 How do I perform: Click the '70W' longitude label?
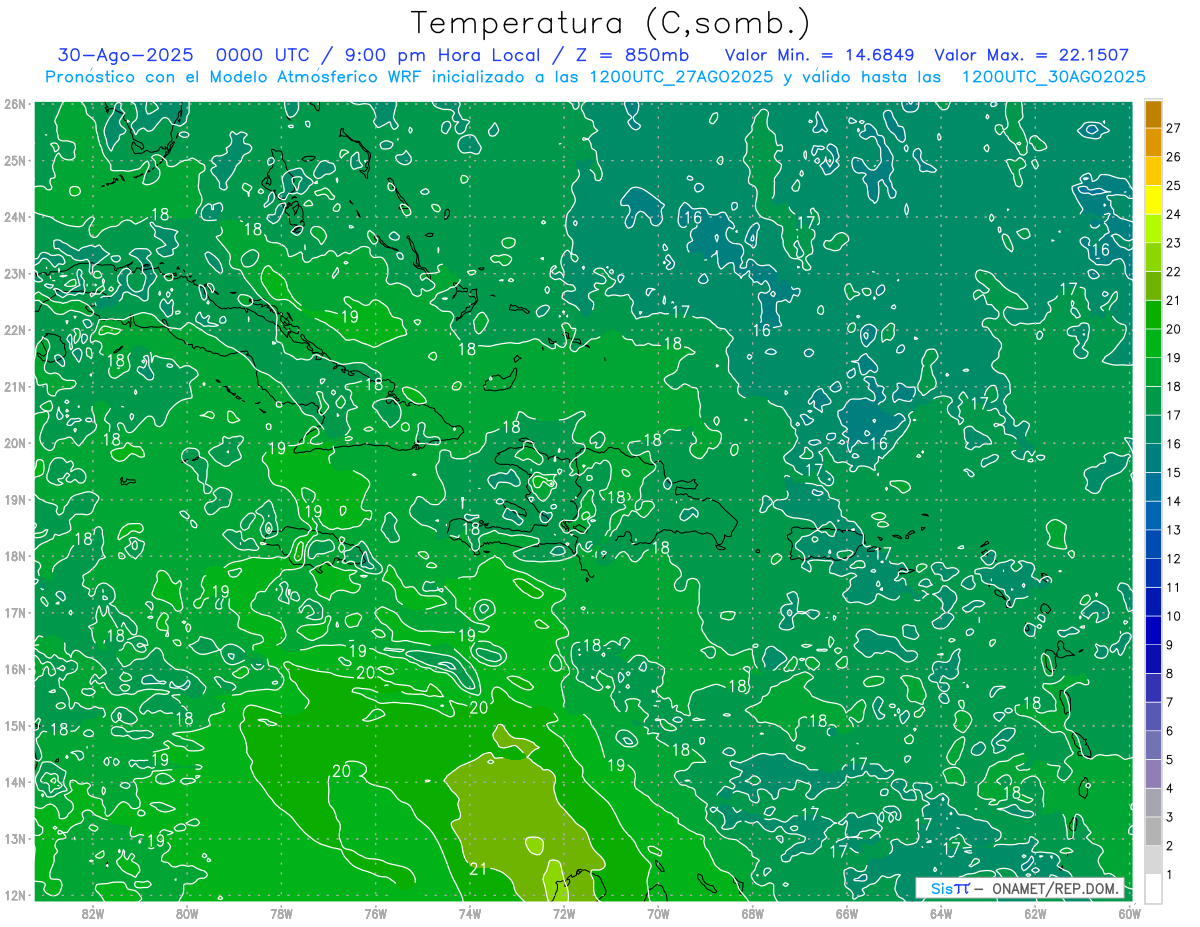(x=658, y=912)
